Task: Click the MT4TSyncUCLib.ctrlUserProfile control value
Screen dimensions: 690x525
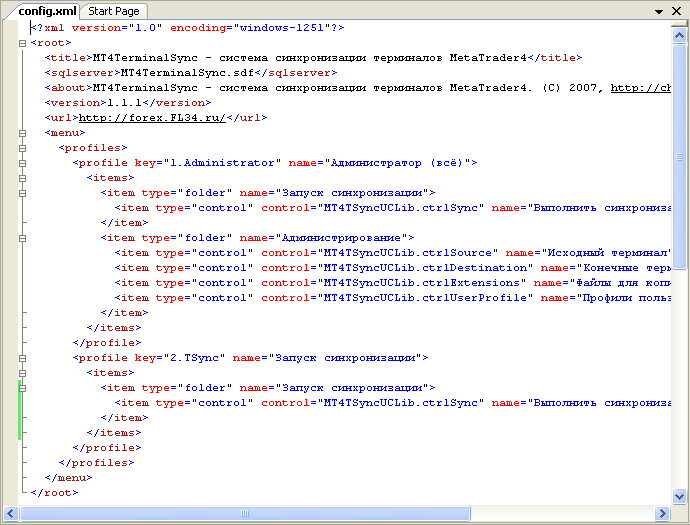Action: (x=425, y=297)
